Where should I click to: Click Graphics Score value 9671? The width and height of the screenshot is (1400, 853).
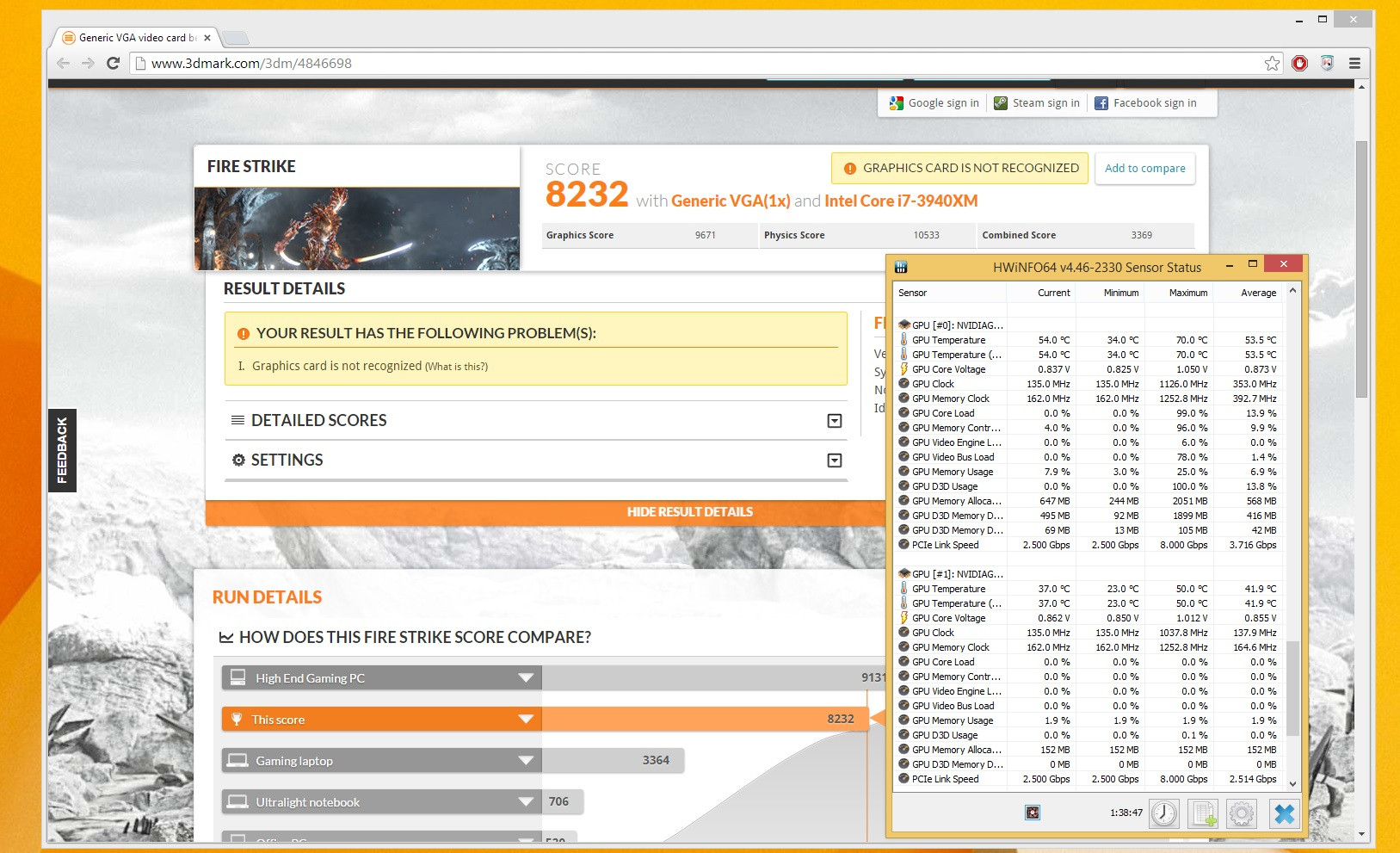(706, 235)
